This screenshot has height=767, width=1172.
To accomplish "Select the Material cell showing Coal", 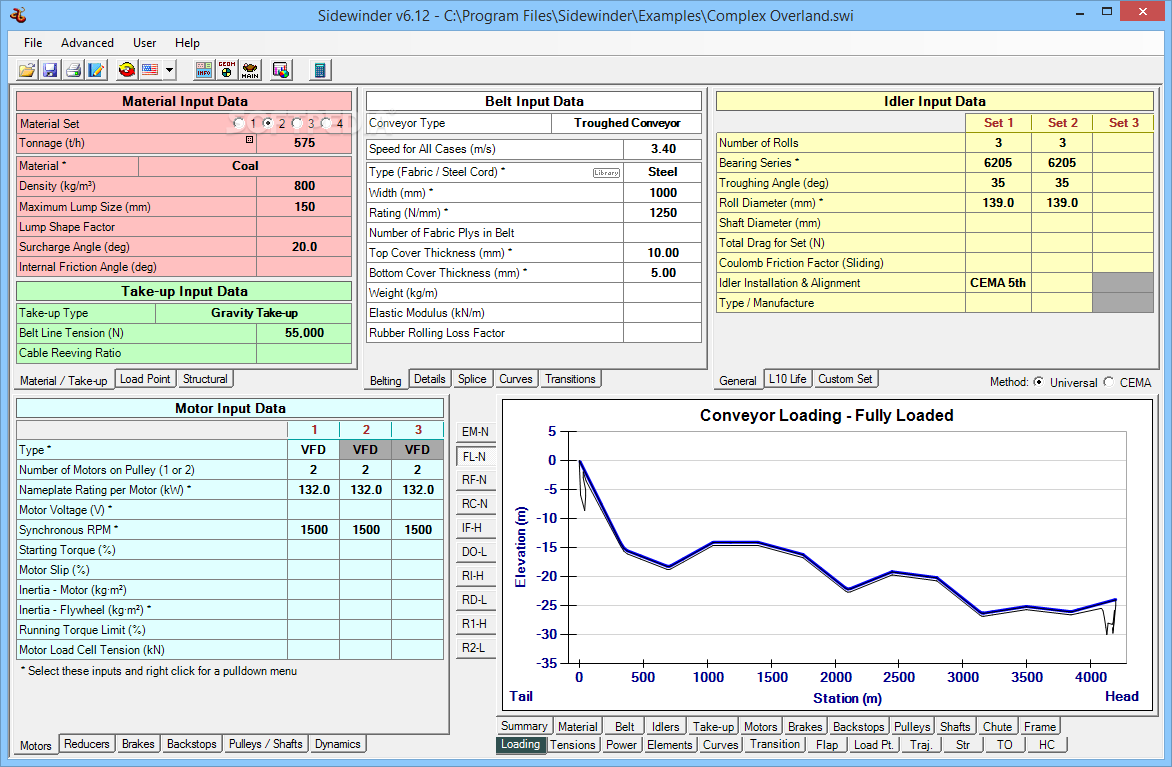I will click(245, 166).
